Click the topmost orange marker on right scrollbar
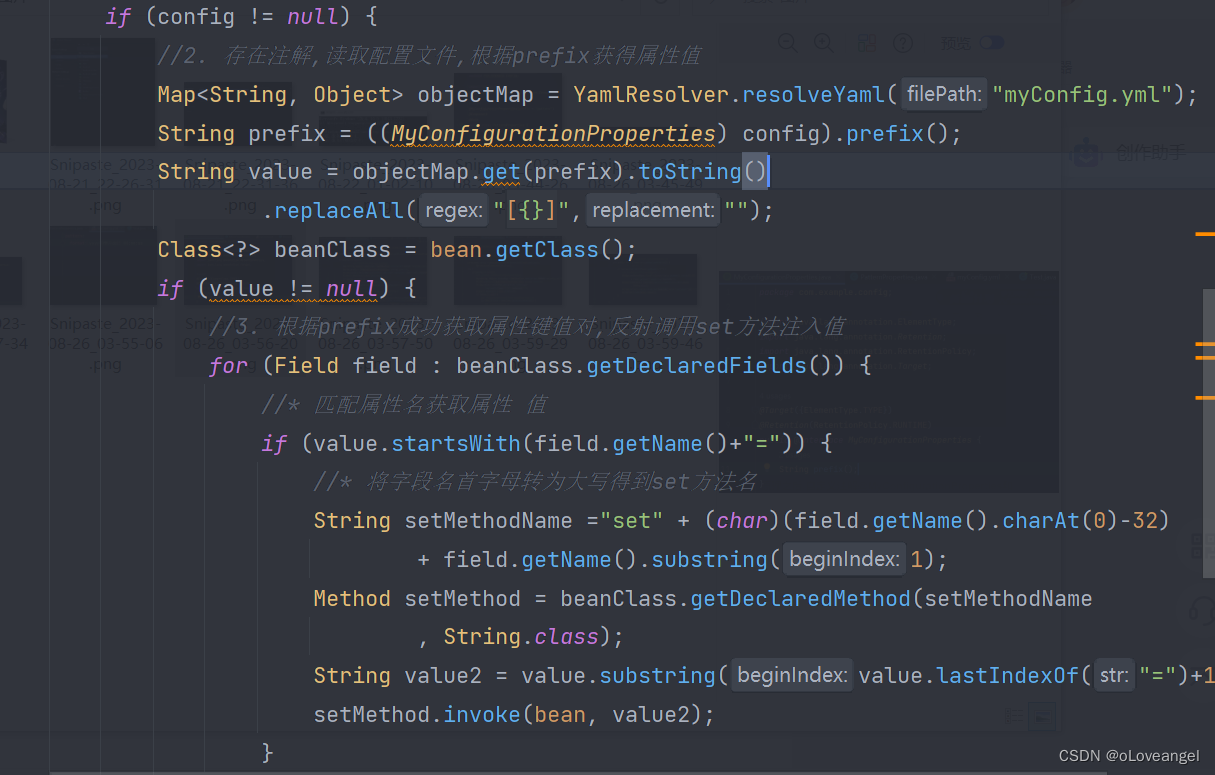The image size is (1215, 775). click(x=1205, y=233)
